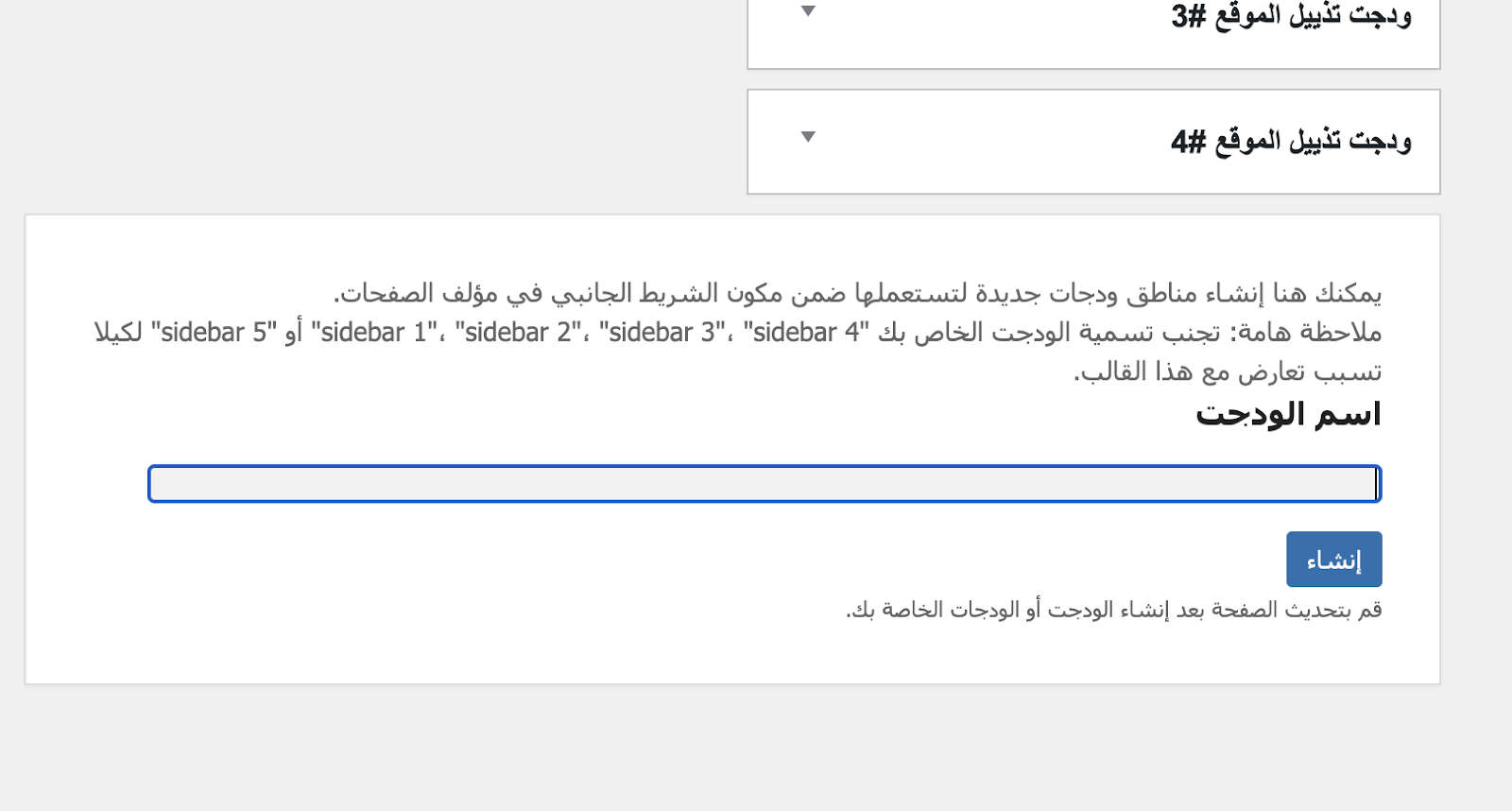
Task: Expand the footer widget #3 arrow
Action: pos(808,11)
